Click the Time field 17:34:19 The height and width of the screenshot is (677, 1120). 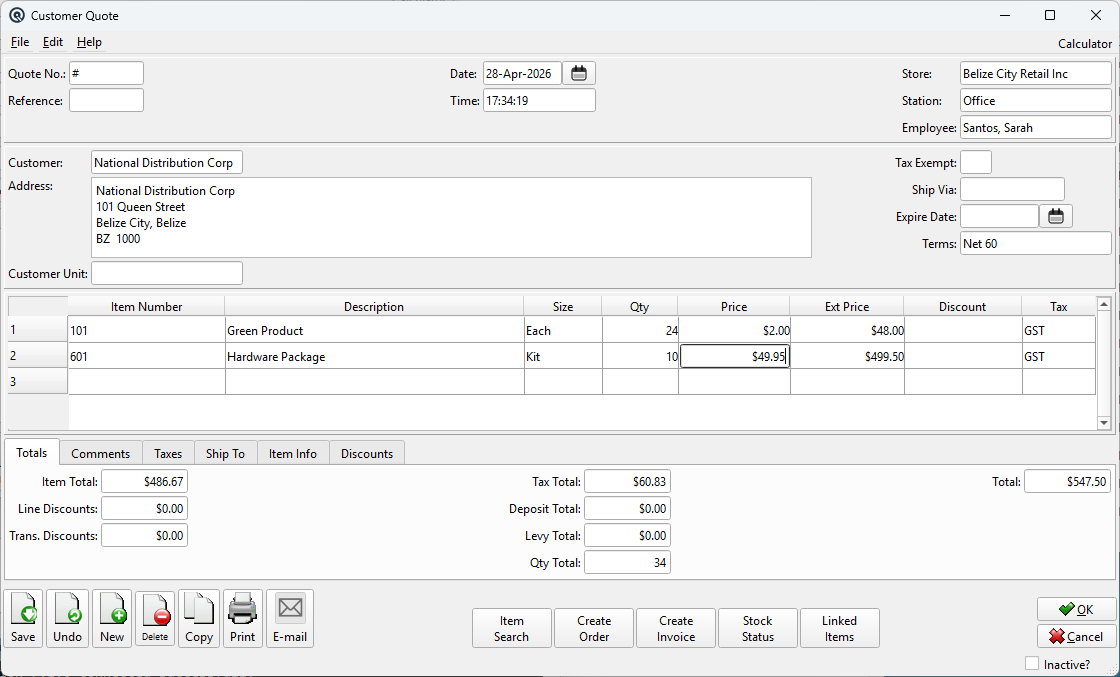click(x=539, y=101)
